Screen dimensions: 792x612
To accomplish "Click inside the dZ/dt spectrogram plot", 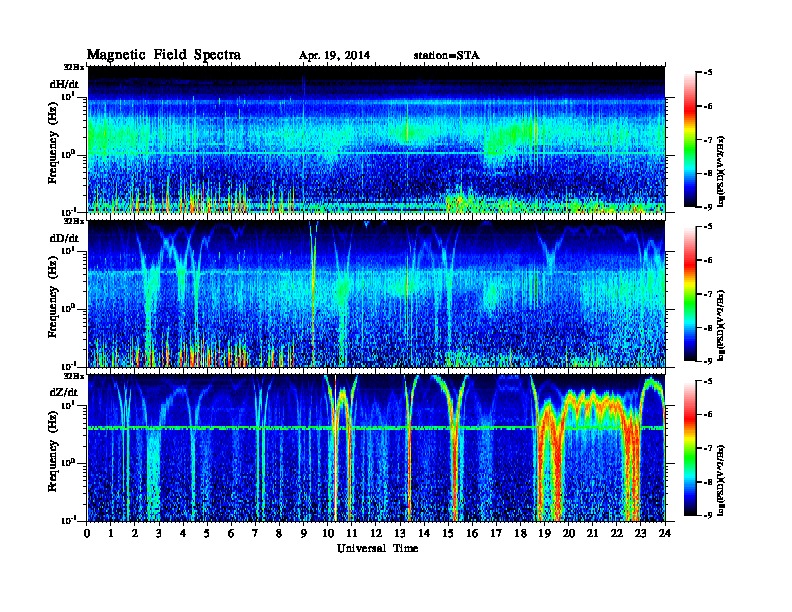I will pos(376,448).
